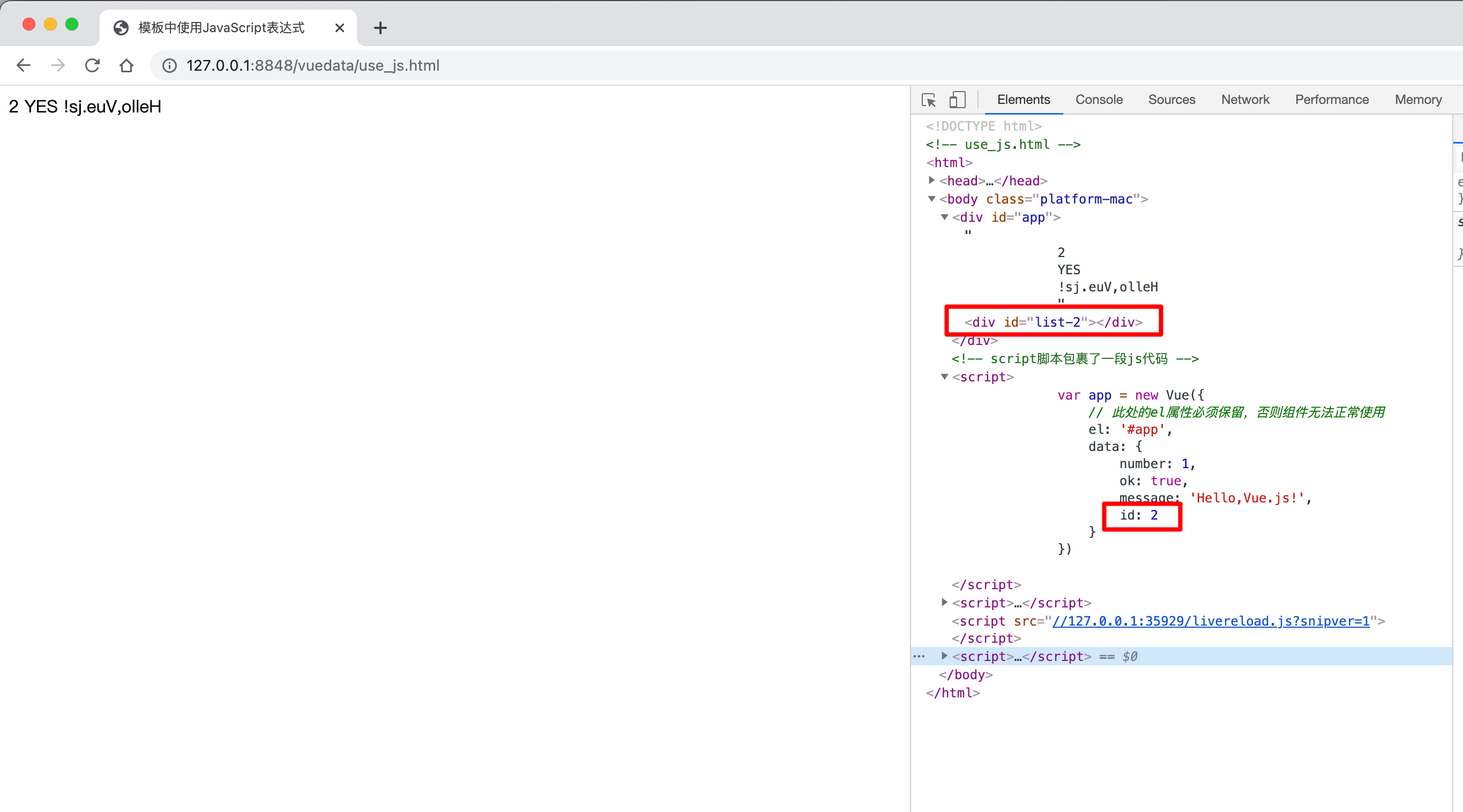Toggle the device toolbar in DevTools

(957, 100)
